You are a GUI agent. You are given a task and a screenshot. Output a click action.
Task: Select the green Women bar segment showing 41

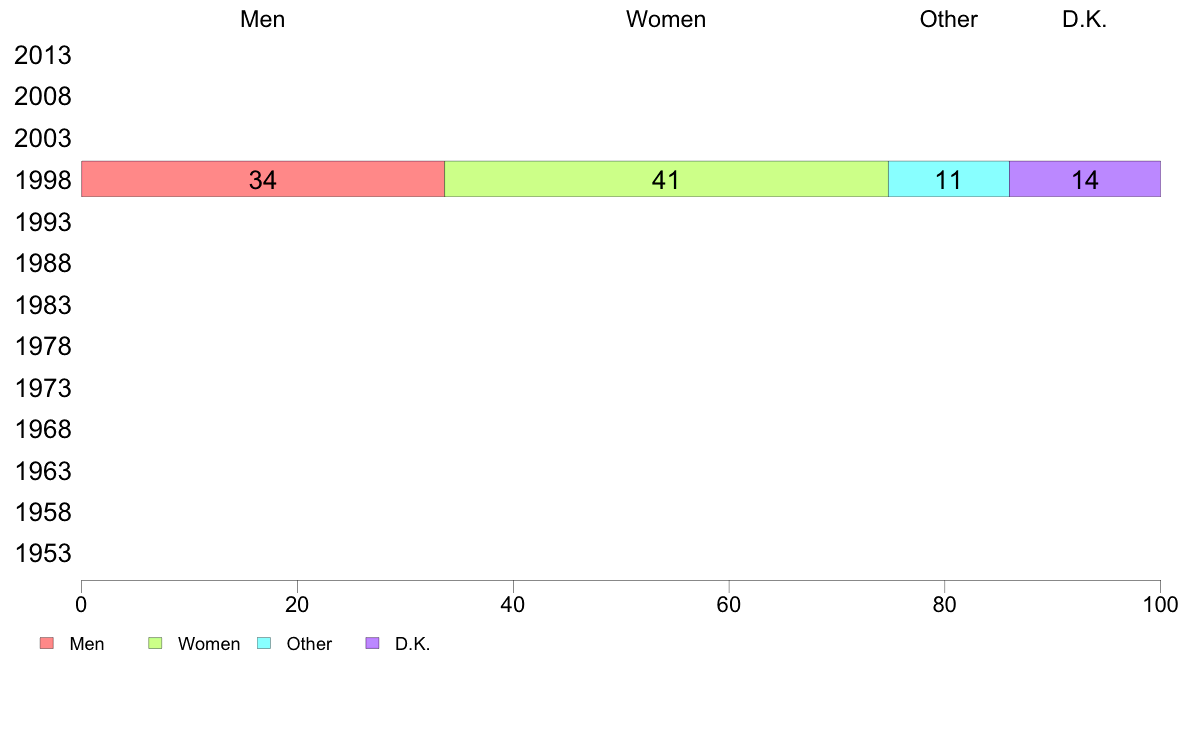pos(666,179)
